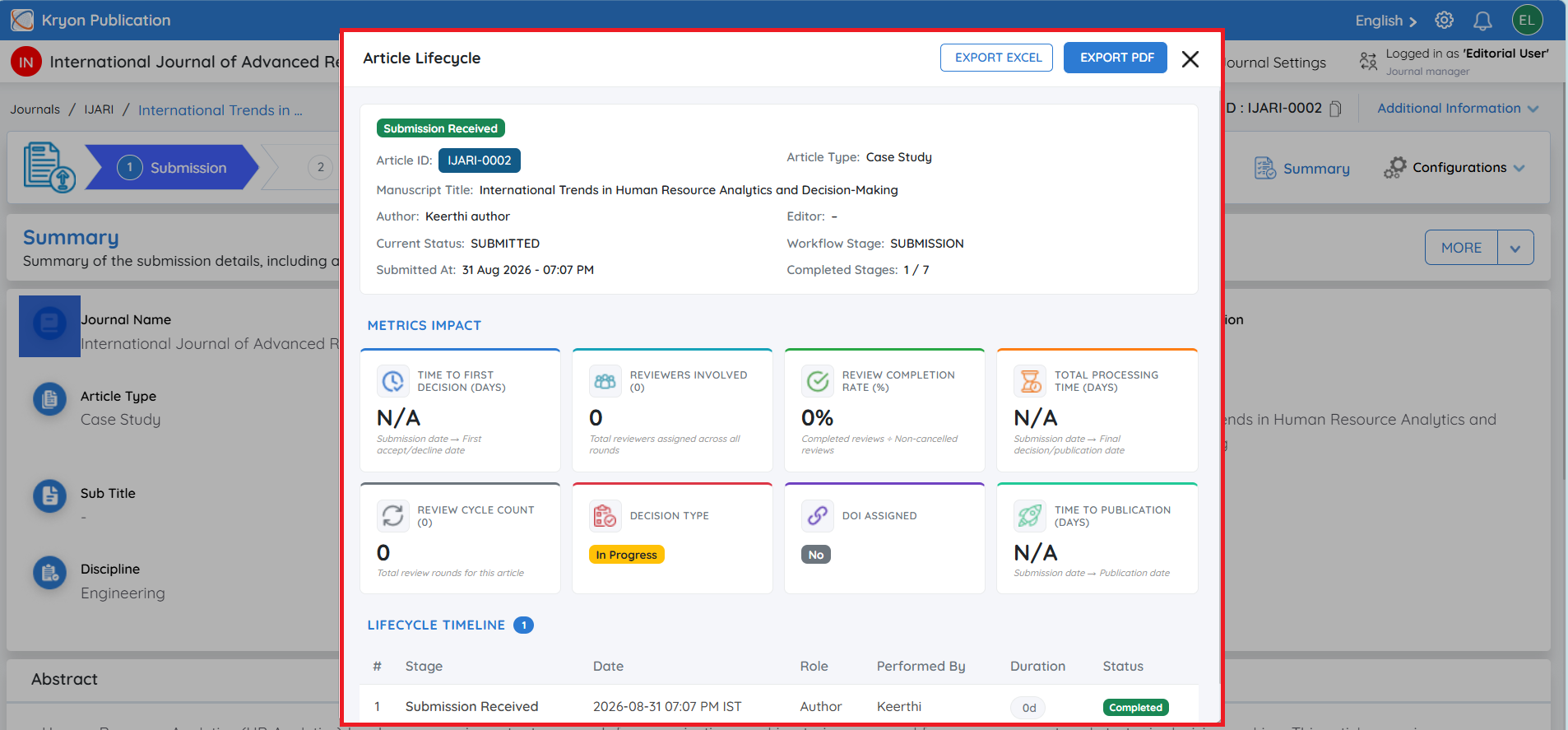Click the role switch icon beside Logged in
This screenshot has height=730, width=1568.
[x=1368, y=62]
